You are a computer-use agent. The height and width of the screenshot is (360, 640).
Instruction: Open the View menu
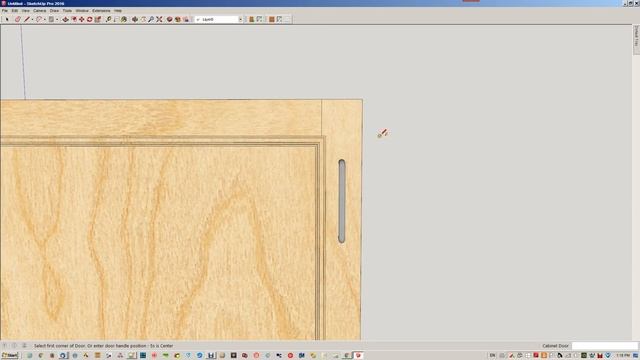[25, 11]
